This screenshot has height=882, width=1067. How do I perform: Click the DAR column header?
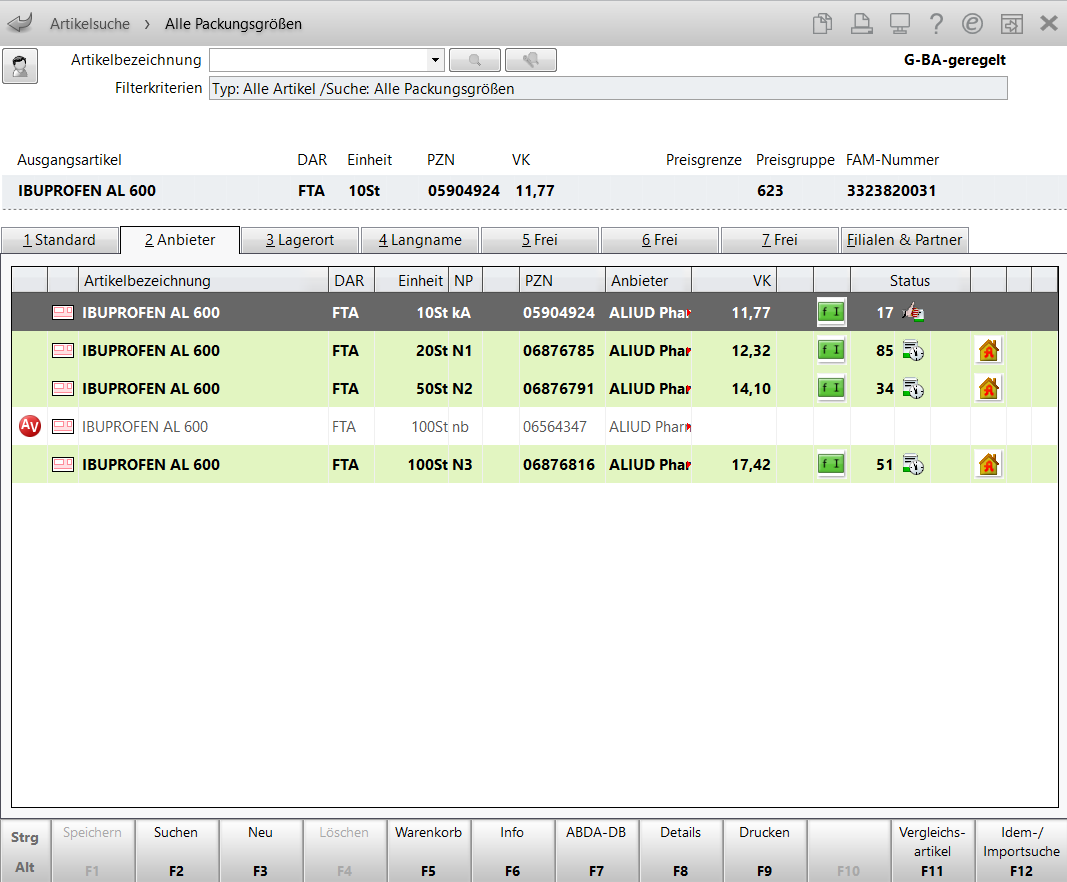(x=349, y=280)
